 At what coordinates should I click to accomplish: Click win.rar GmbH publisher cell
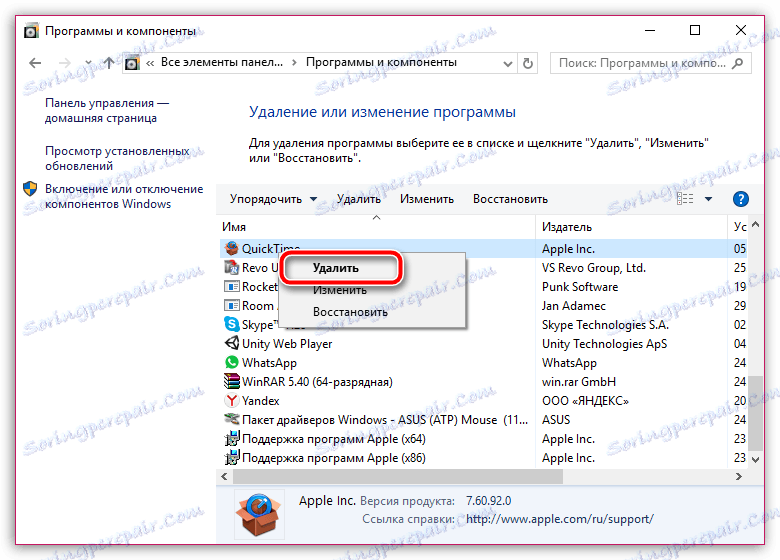click(x=579, y=382)
